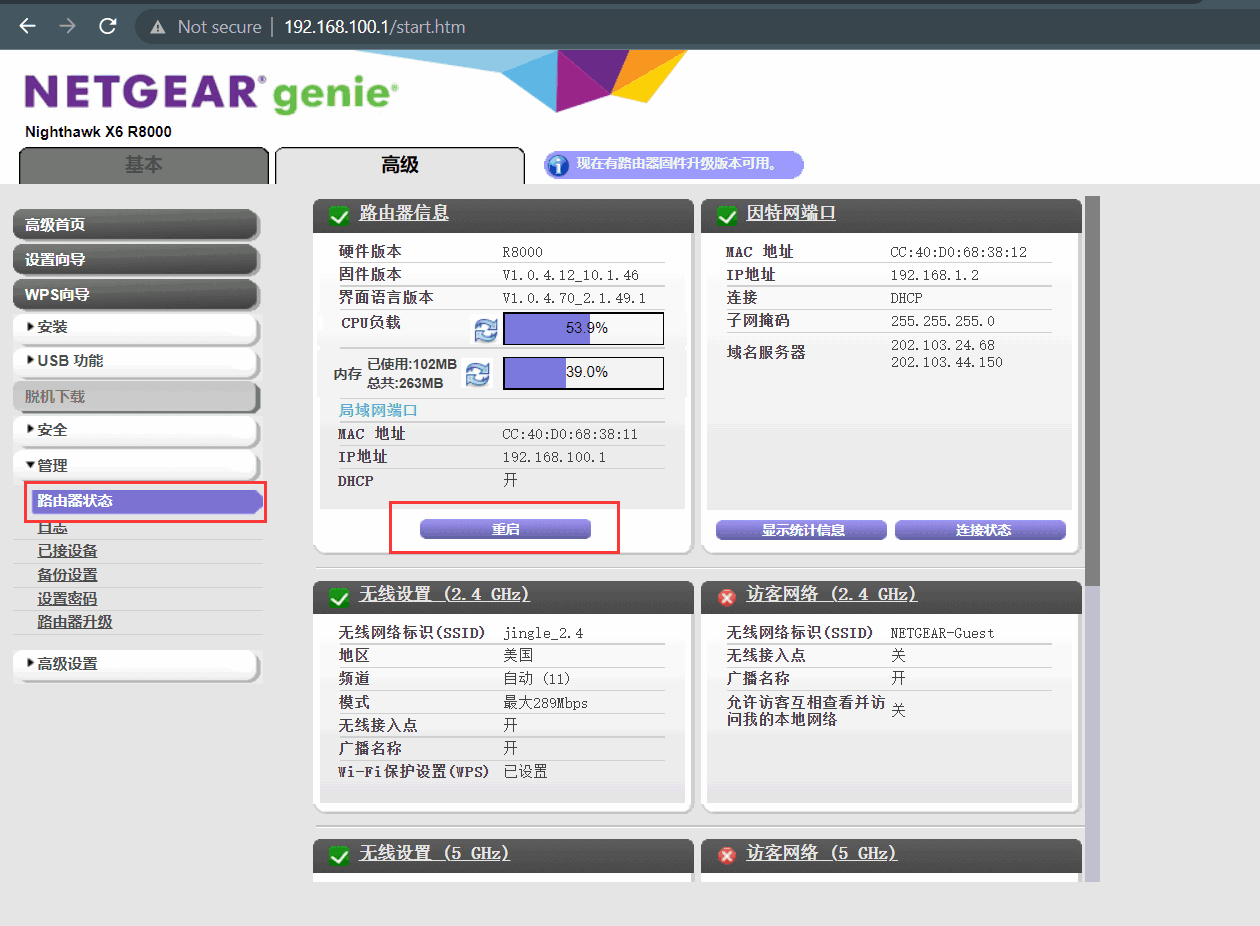1260x926 pixels.
Task: Open the 现在有路由器固件升级版本可用 notification
Action: (x=676, y=164)
